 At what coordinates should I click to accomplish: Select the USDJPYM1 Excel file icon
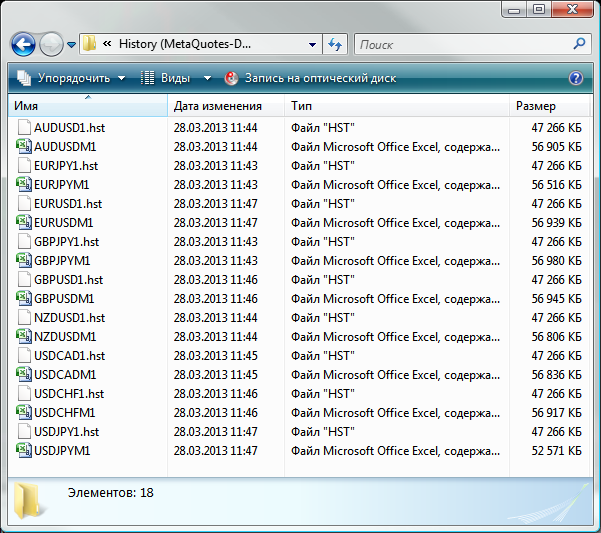[x=24, y=449]
